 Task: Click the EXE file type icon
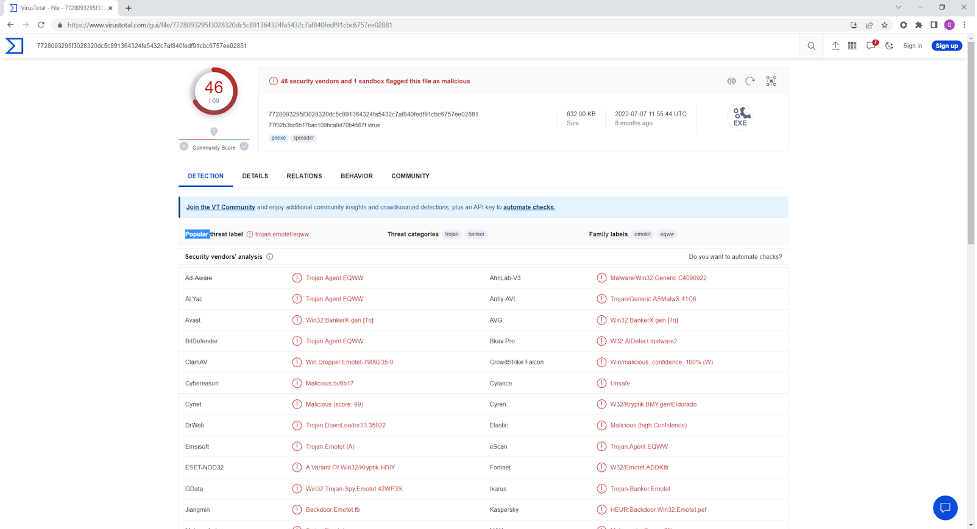(x=740, y=117)
